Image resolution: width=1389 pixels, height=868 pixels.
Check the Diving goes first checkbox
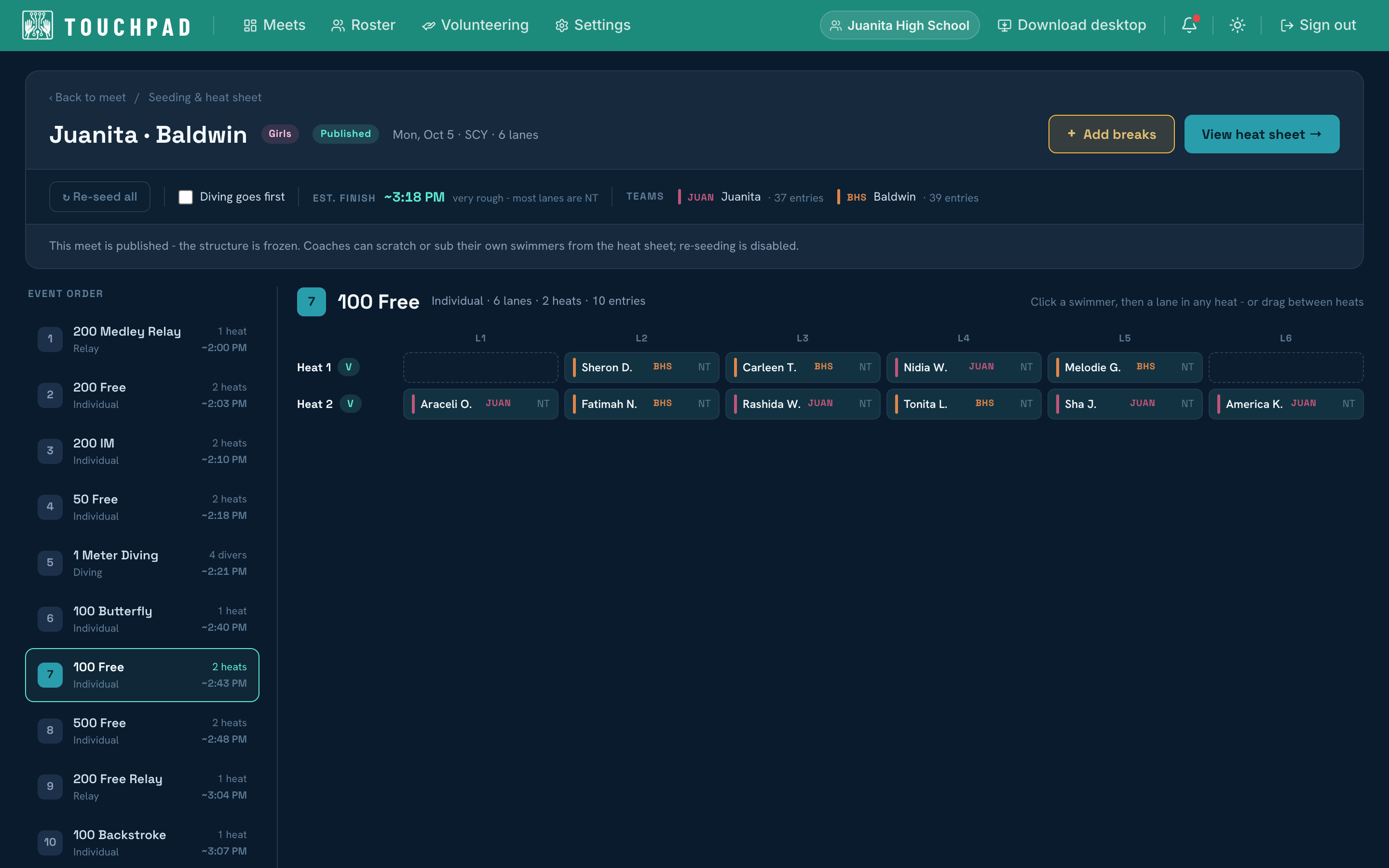pyautogui.click(x=185, y=198)
